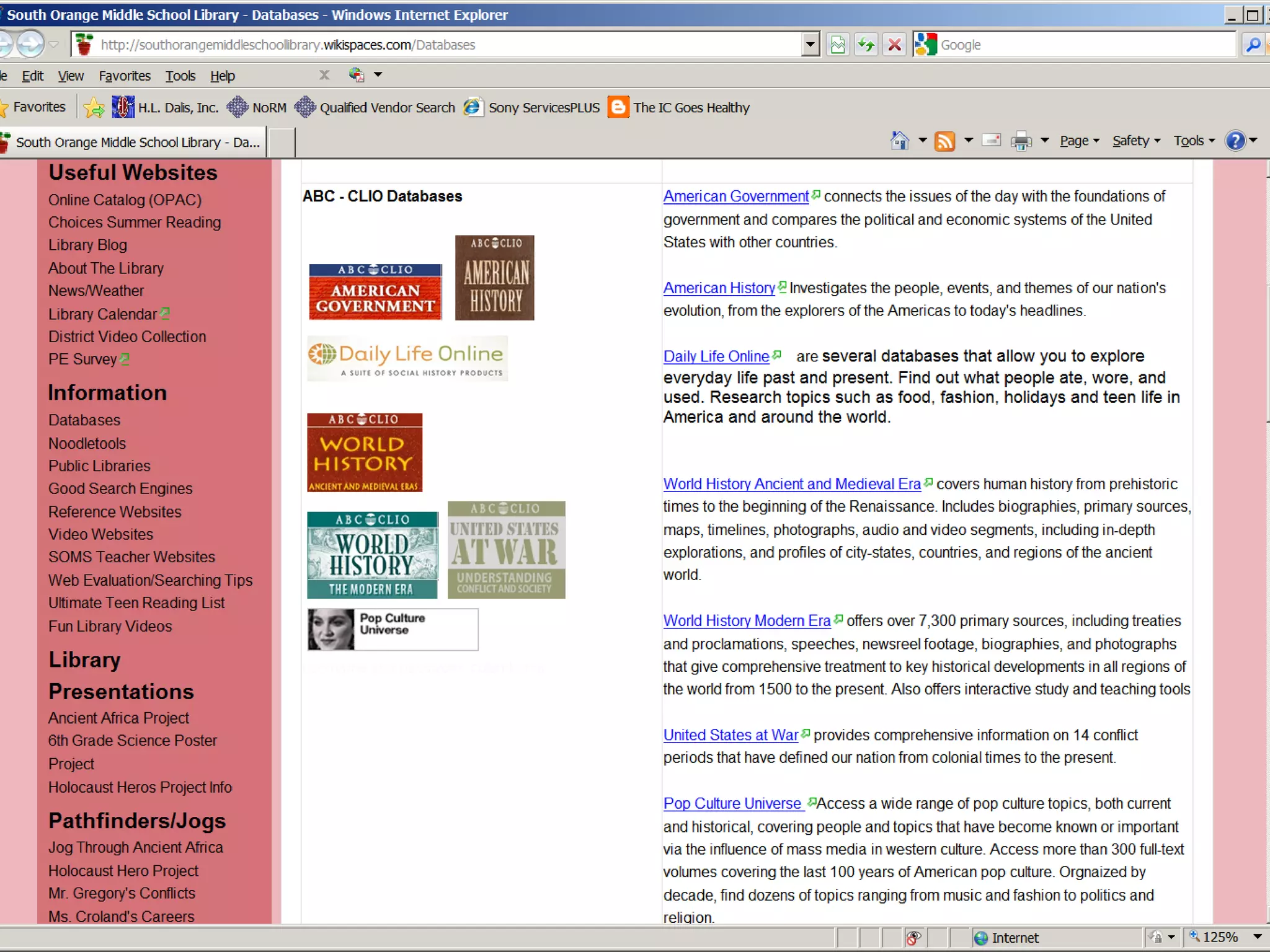
Task: Click the search magnifier button
Action: tap(1253, 45)
